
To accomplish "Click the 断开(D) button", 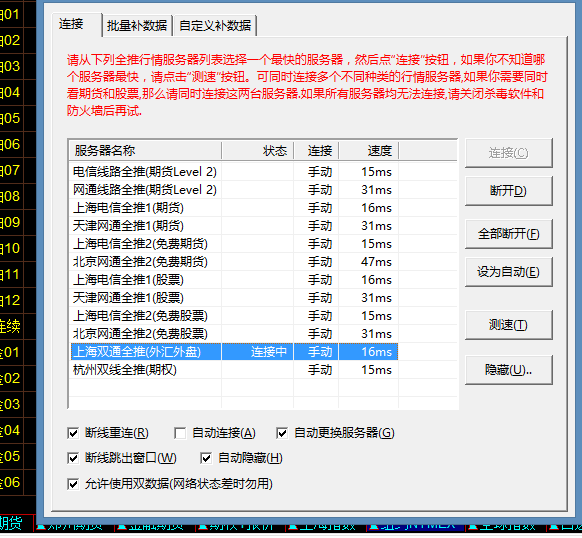I will coord(509,191).
